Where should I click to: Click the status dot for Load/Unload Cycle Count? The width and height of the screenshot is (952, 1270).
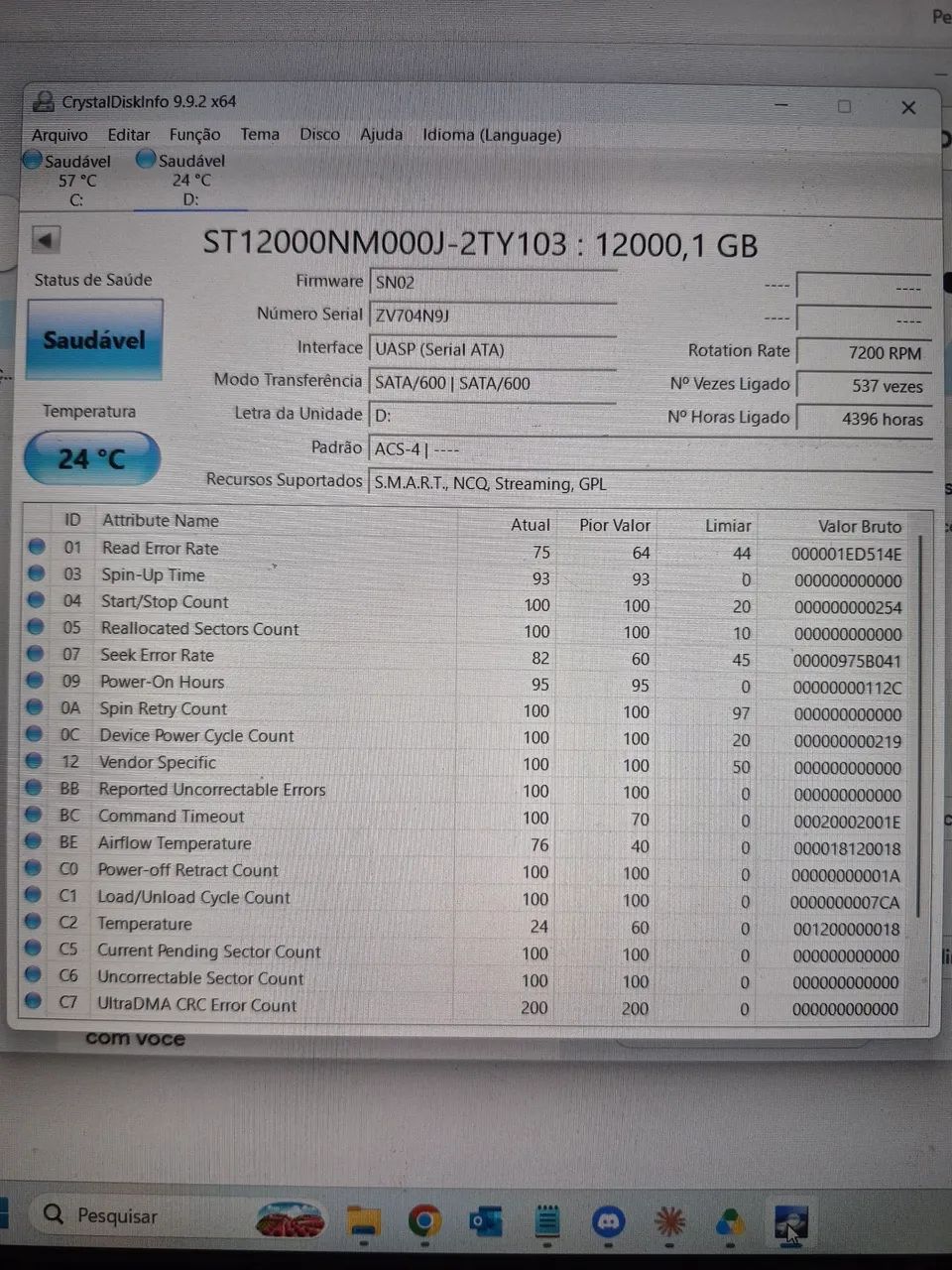click(33, 894)
